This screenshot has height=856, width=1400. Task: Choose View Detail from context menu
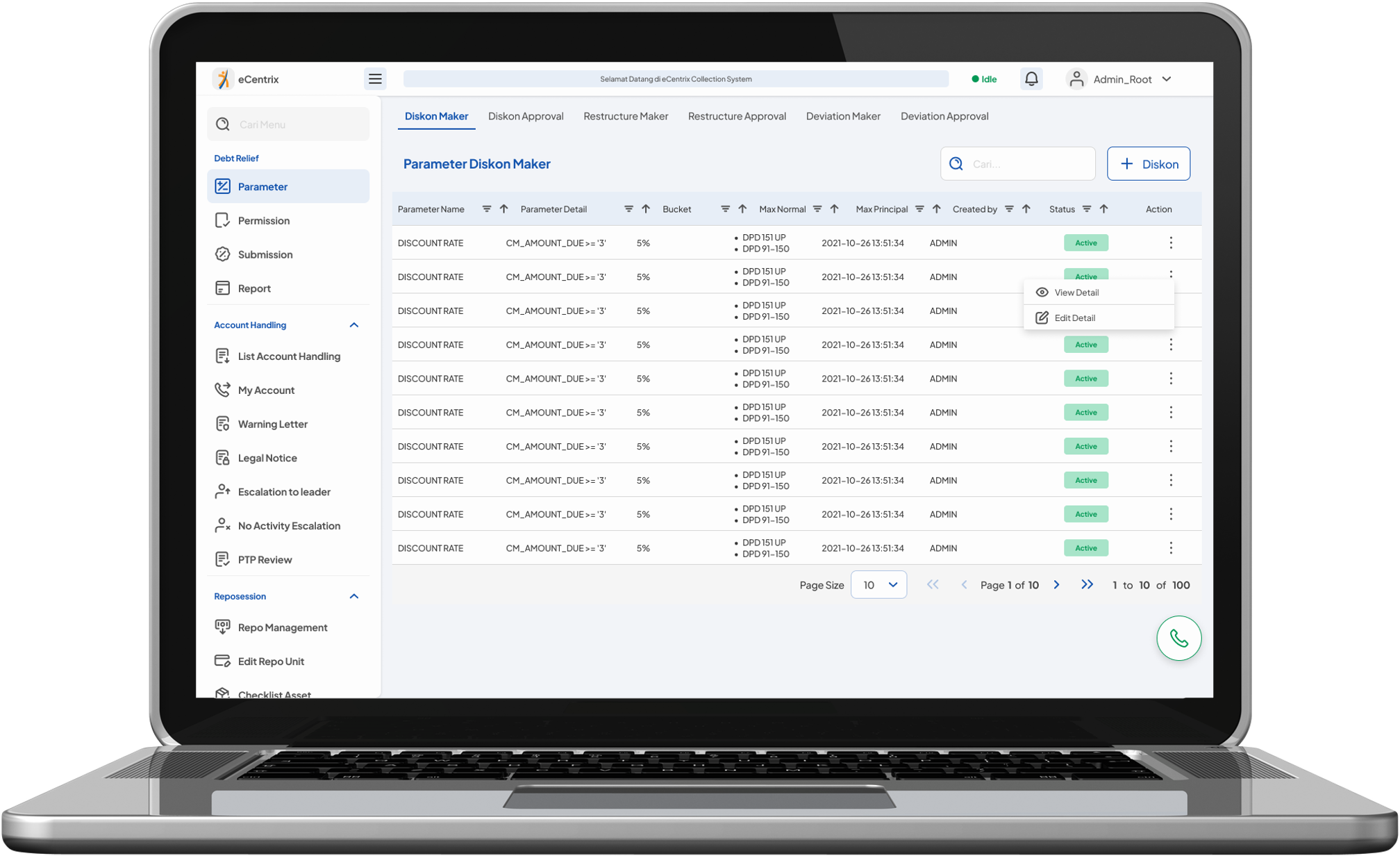coord(1076,293)
